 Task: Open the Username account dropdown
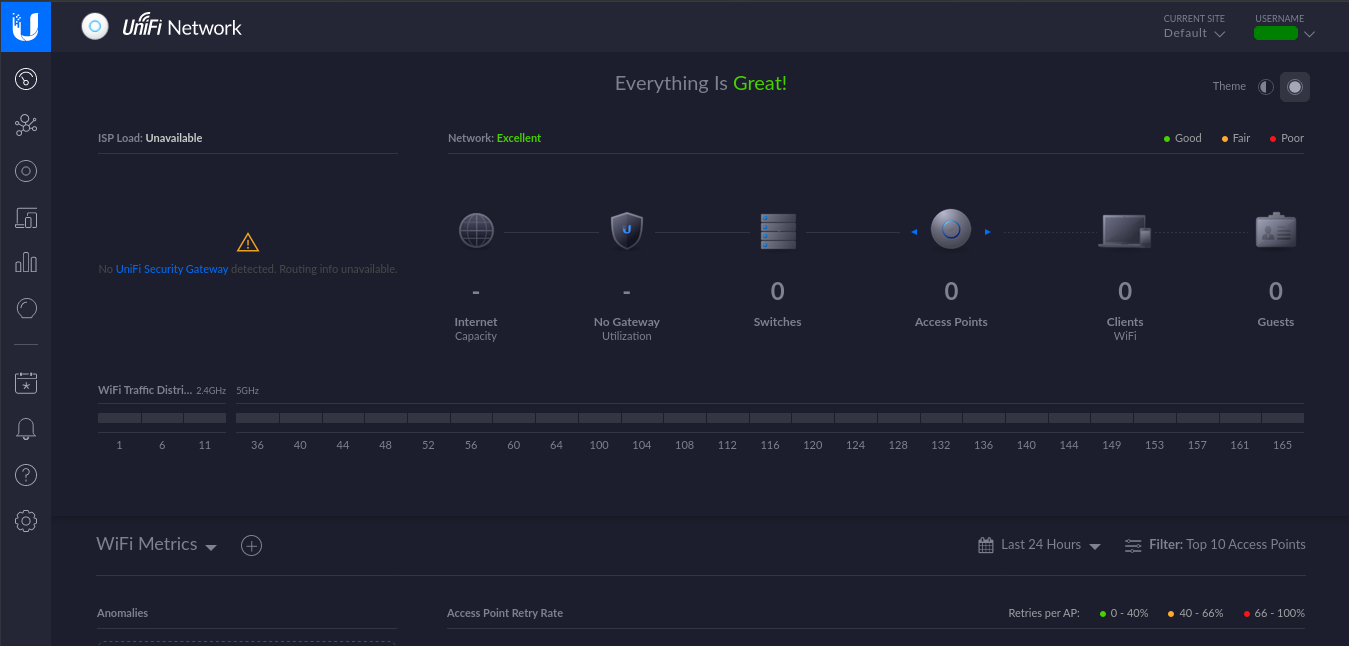pos(1284,33)
